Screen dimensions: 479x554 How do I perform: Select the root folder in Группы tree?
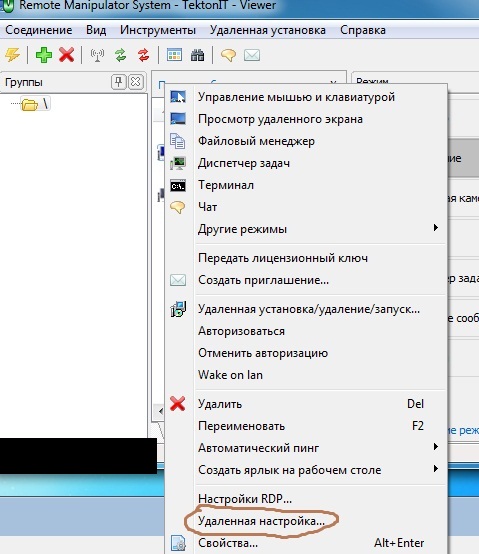(x=35, y=104)
